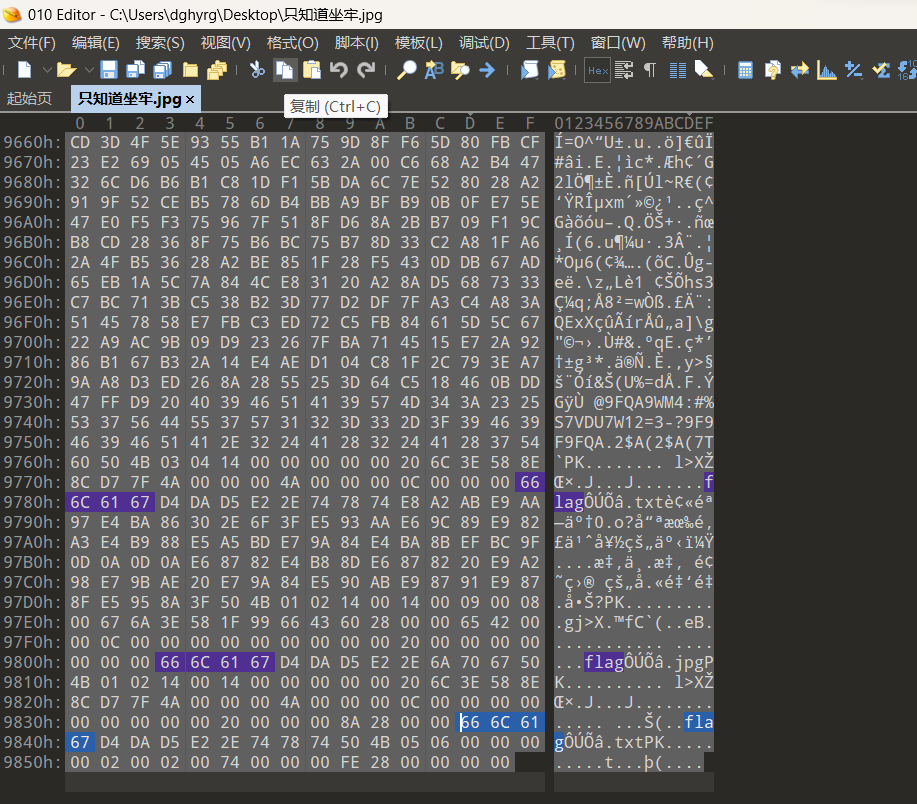
Task: Click the Save icon
Action: click(109, 70)
